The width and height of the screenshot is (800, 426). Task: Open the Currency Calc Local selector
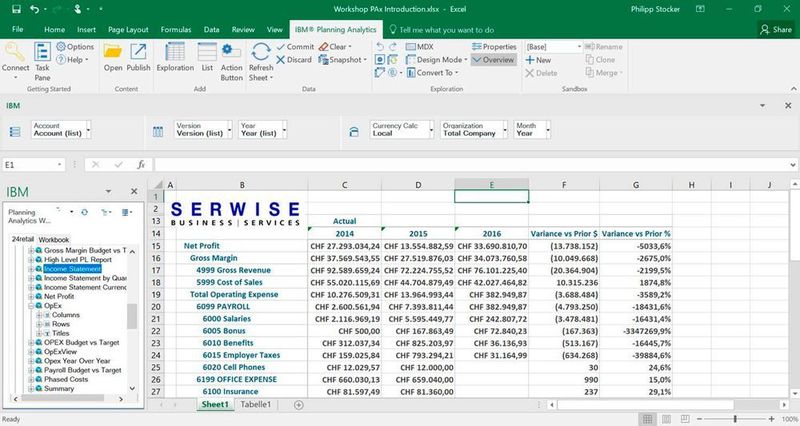(x=402, y=130)
